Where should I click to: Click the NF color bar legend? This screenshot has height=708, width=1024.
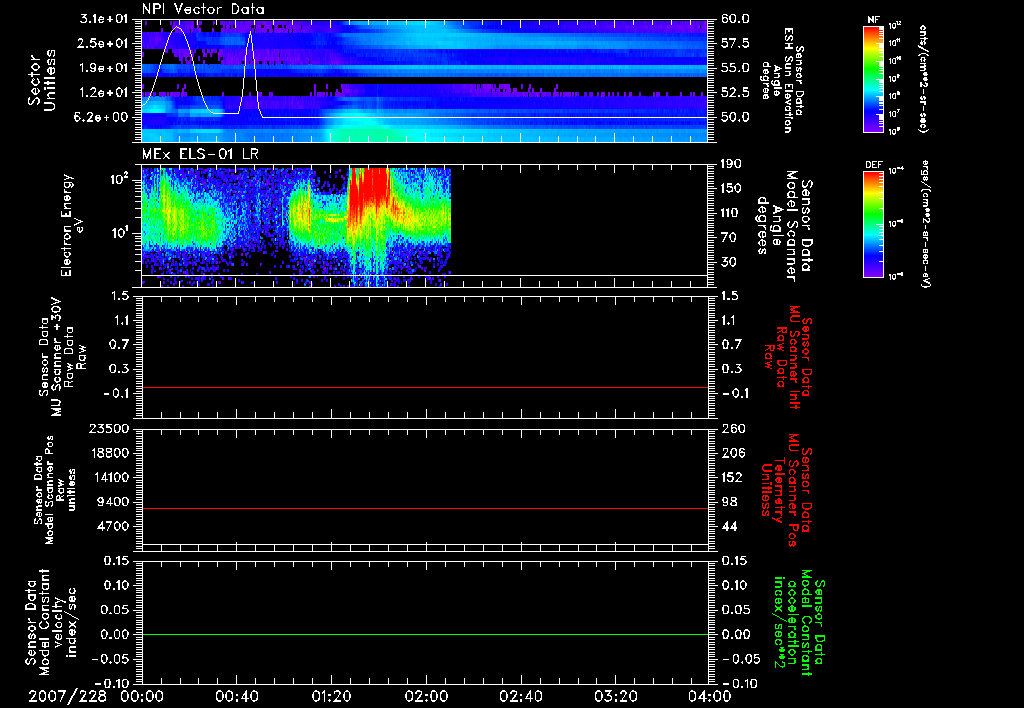[x=873, y=78]
